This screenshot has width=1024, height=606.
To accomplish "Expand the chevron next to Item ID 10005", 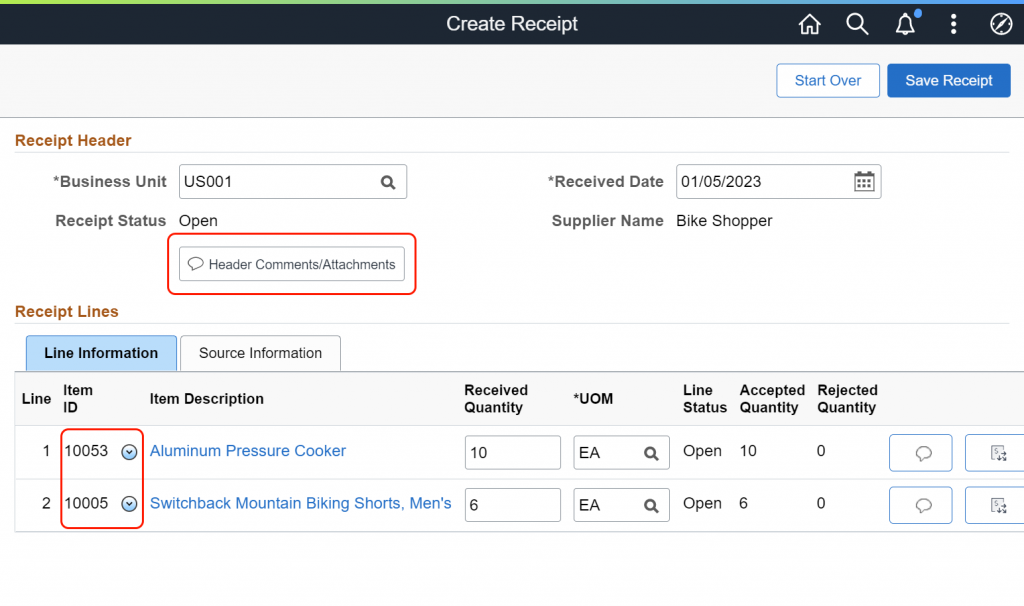I will [129, 504].
